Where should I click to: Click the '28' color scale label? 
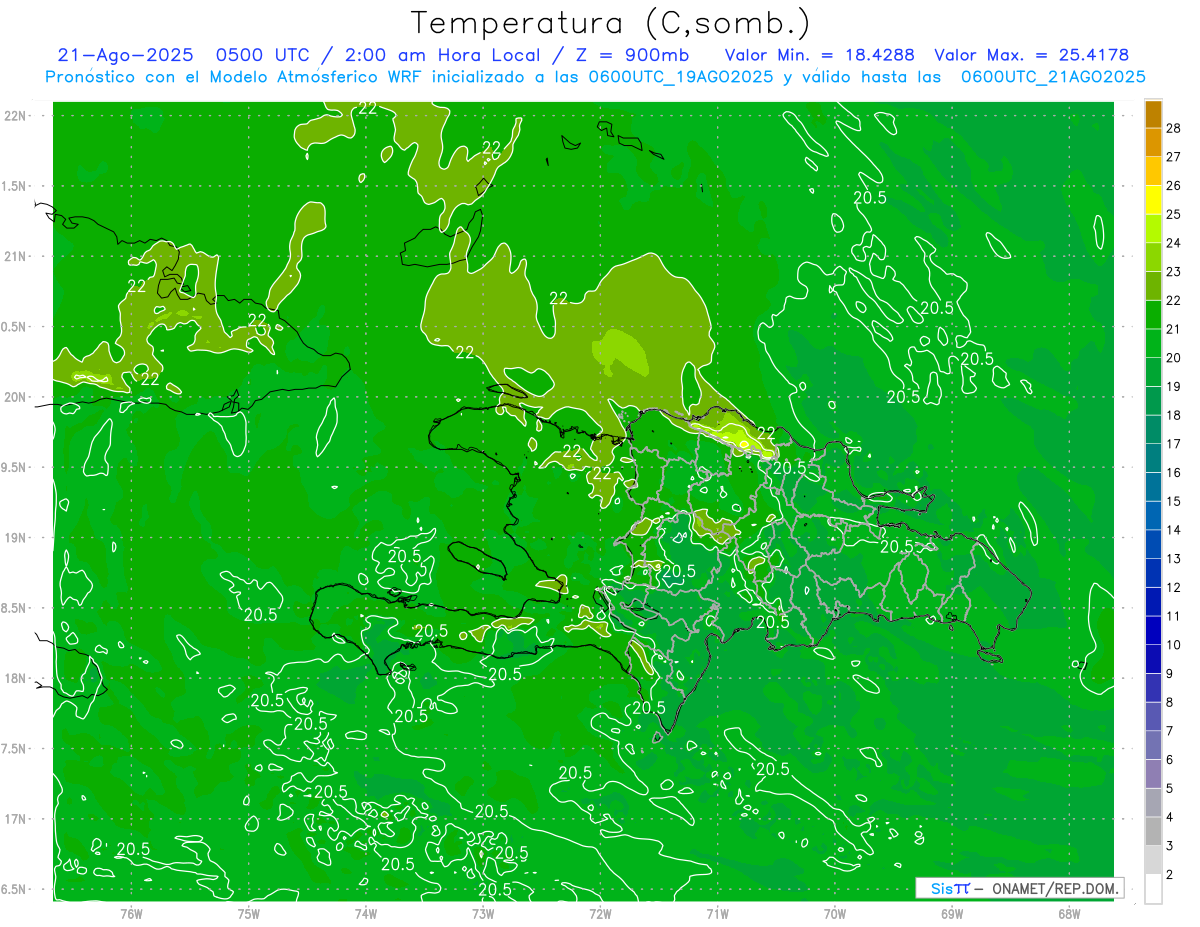(1174, 127)
